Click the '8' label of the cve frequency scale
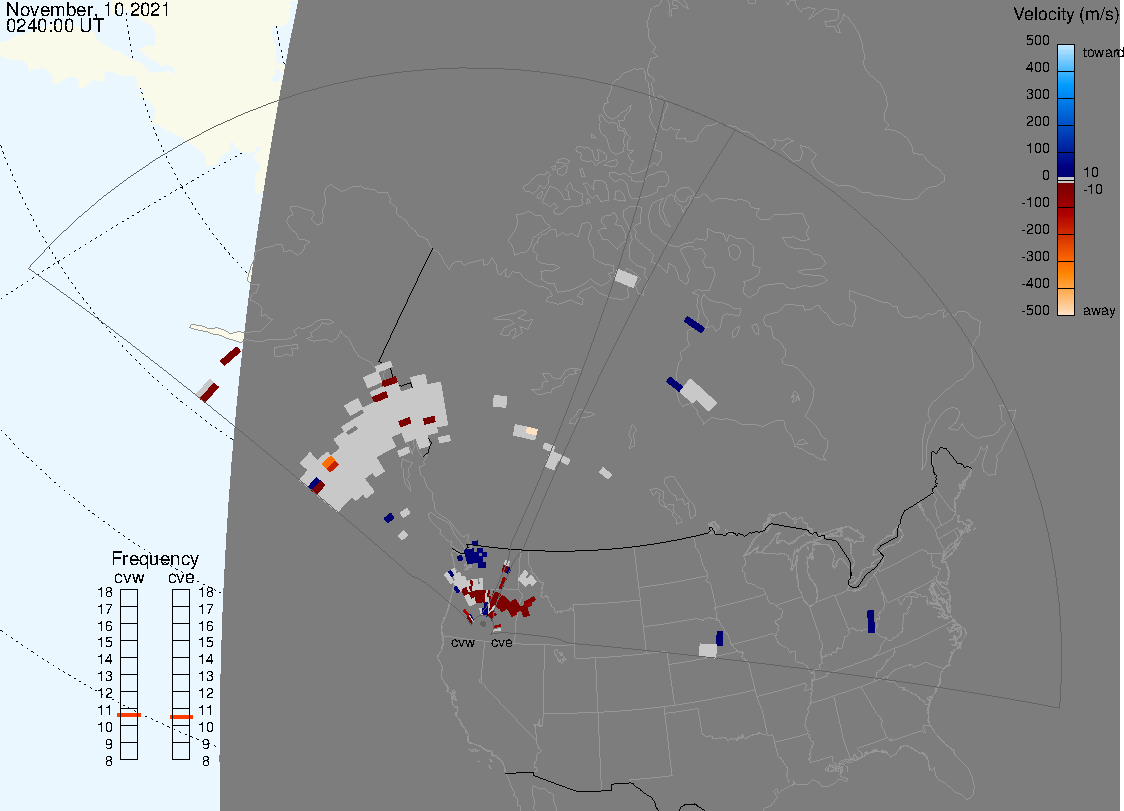Screen dimensions: 1124x811 pos(206,762)
